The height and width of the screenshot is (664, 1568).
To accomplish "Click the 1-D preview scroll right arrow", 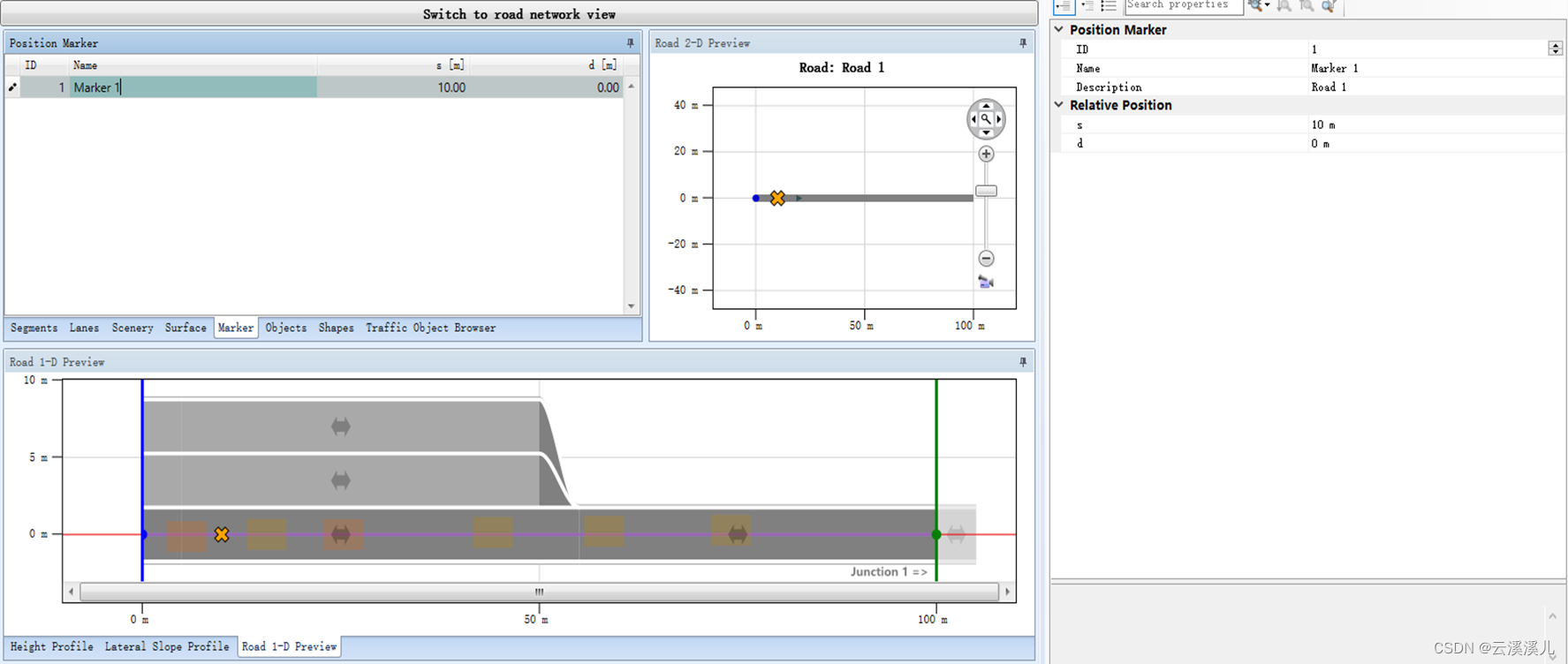I will point(1007,592).
